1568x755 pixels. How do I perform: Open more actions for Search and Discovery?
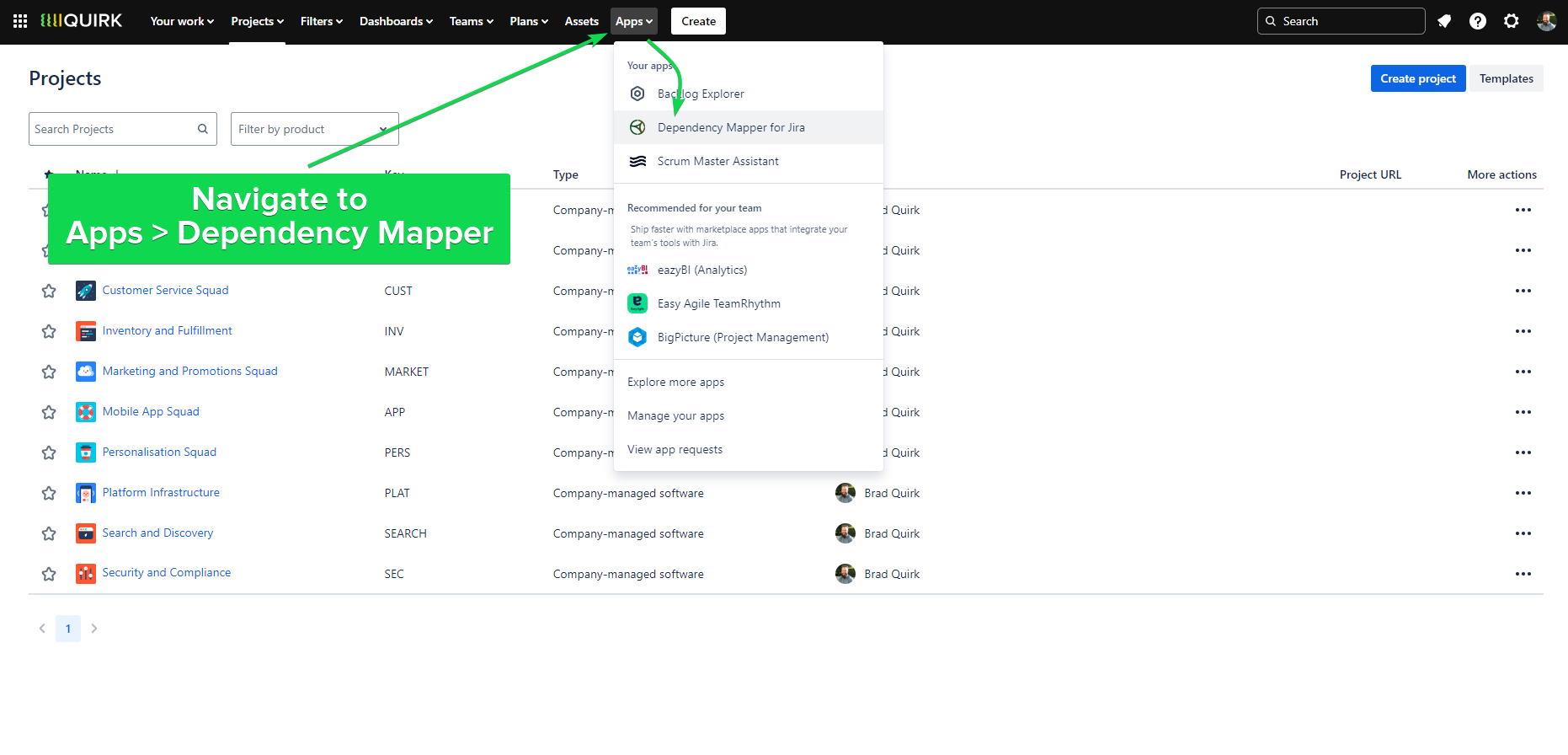tap(1523, 533)
